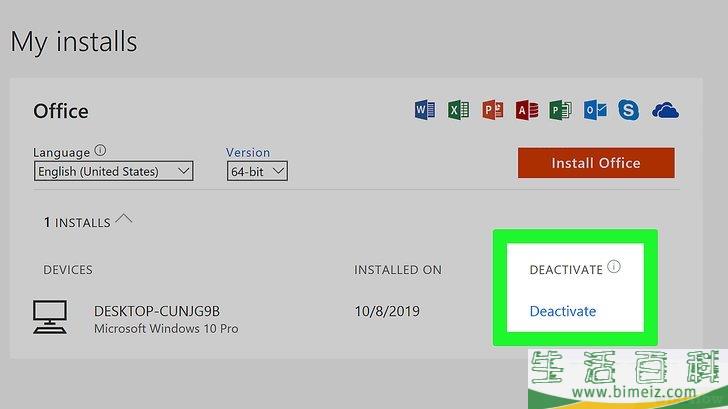Click the Office section title

pyautogui.click(x=61, y=111)
